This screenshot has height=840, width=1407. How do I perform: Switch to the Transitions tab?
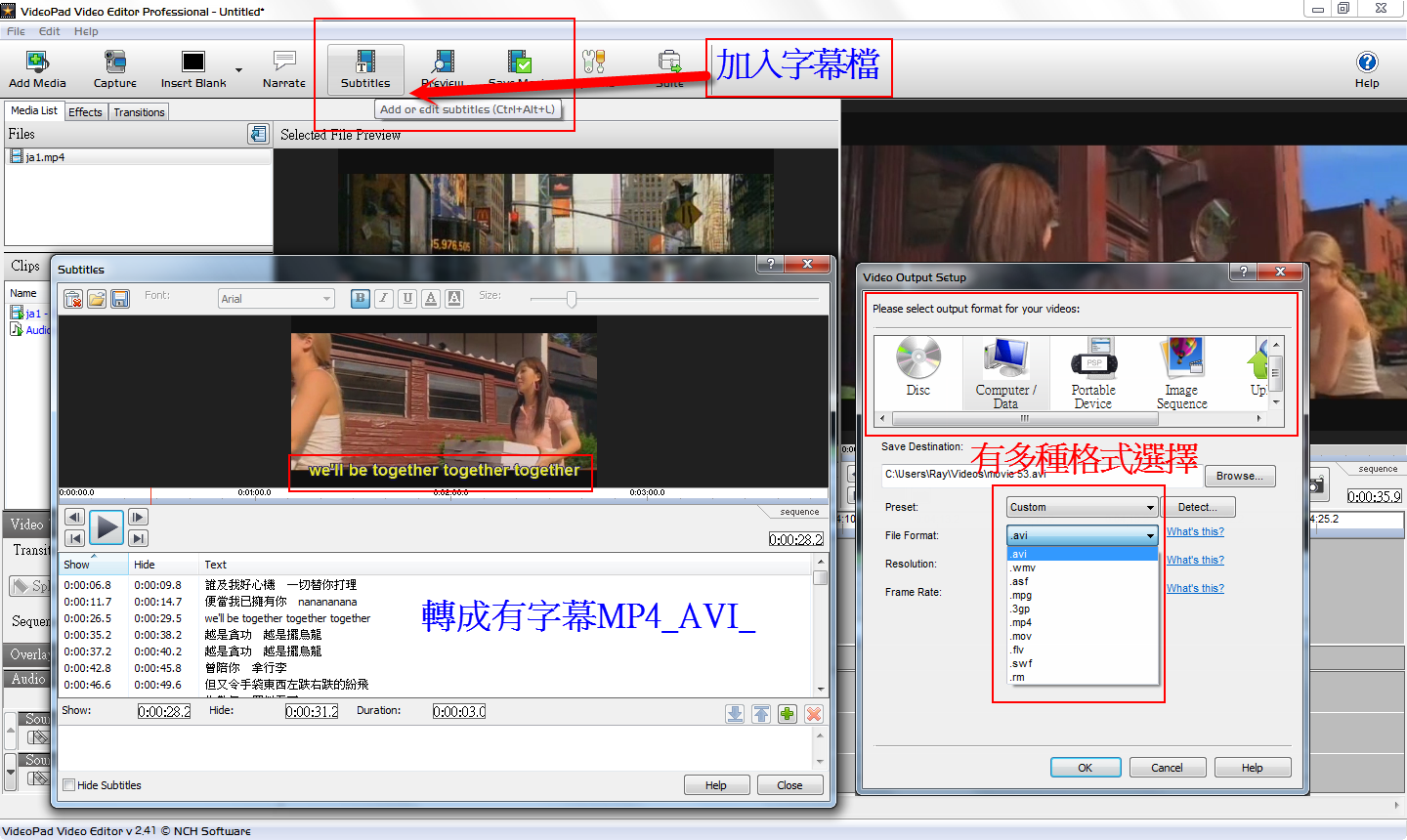point(139,112)
